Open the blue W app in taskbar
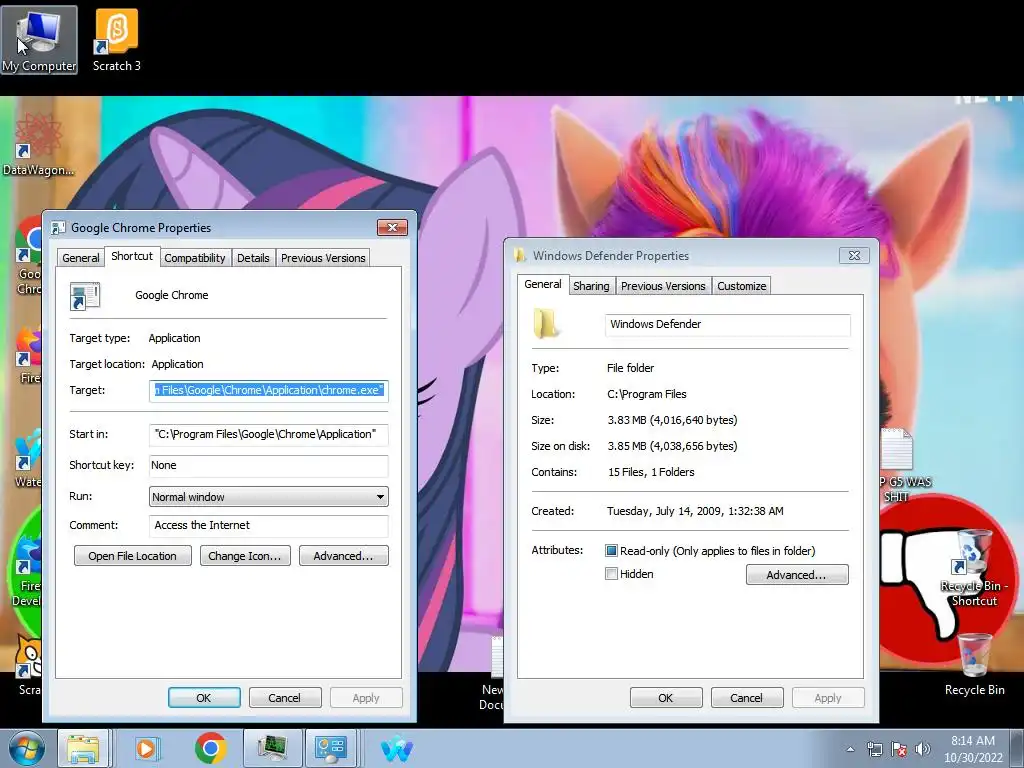 click(x=396, y=748)
